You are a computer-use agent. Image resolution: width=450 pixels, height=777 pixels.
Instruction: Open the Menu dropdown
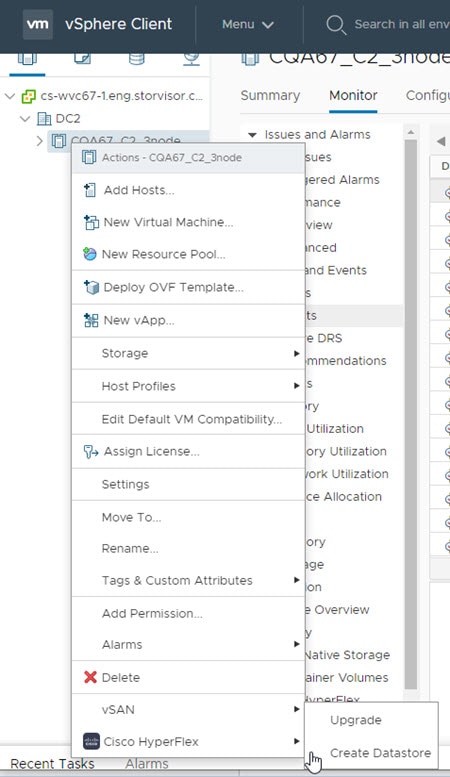248,24
